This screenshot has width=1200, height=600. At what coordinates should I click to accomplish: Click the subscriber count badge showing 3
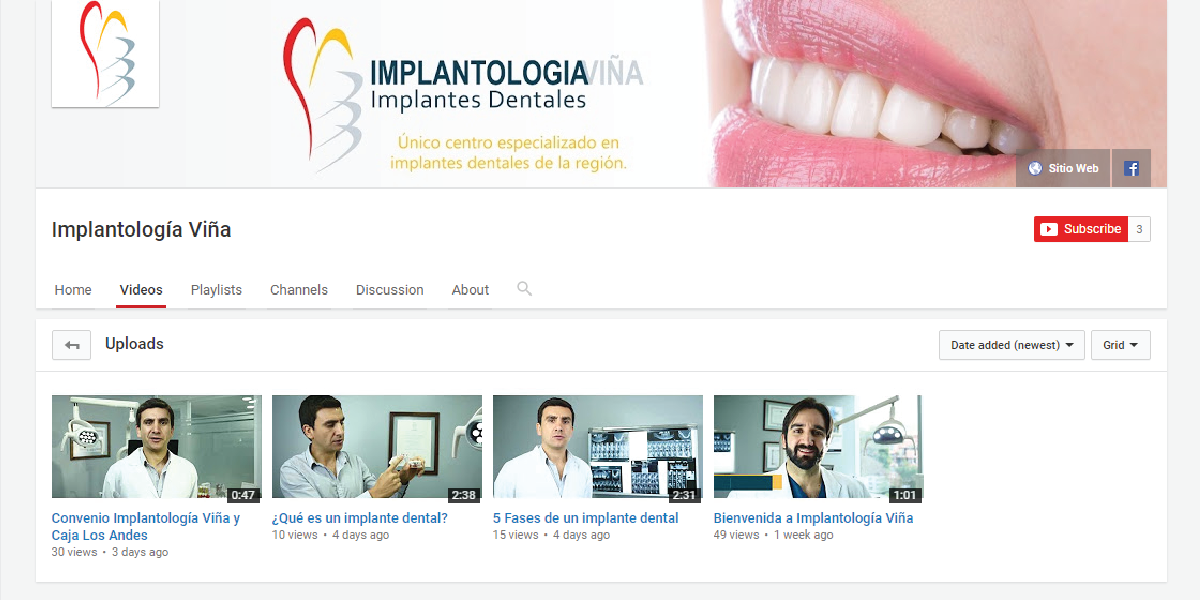pyautogui.click(x=1139, y=229)
